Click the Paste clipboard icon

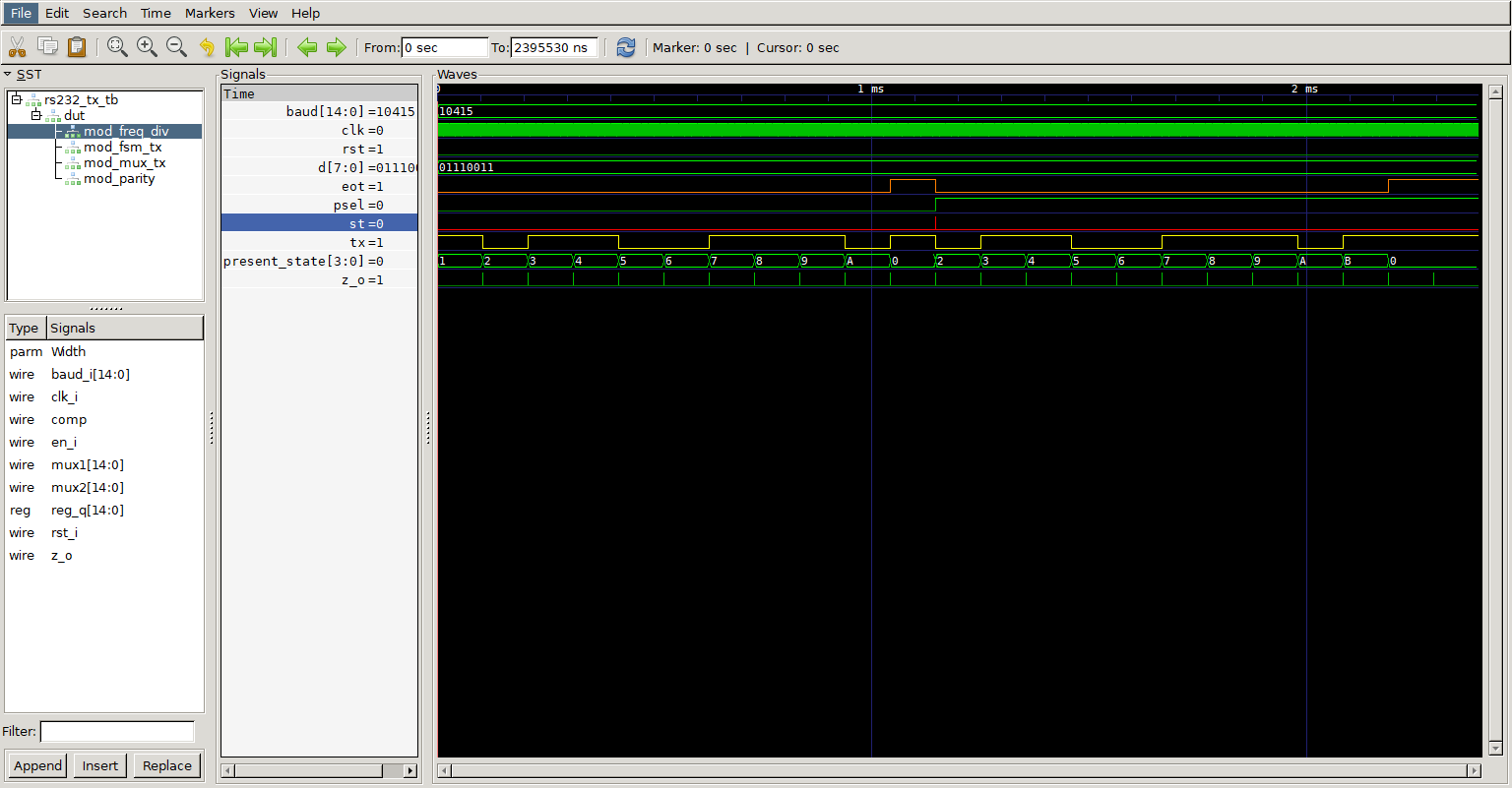pyautogui.click(x=77, y=46)
